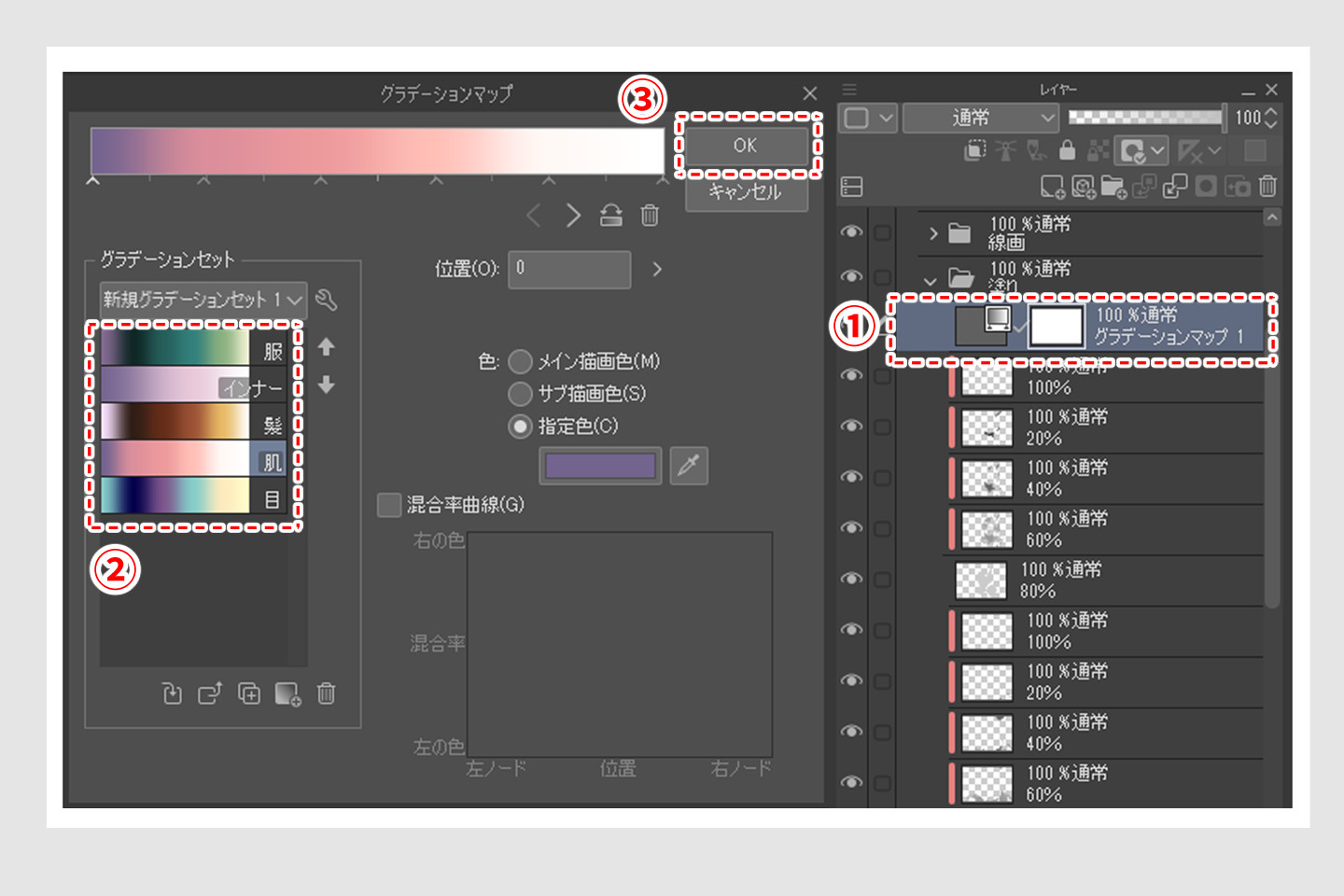1344x896 pixels.
Task: Click the purple specified color swatch
Action: 600,466
